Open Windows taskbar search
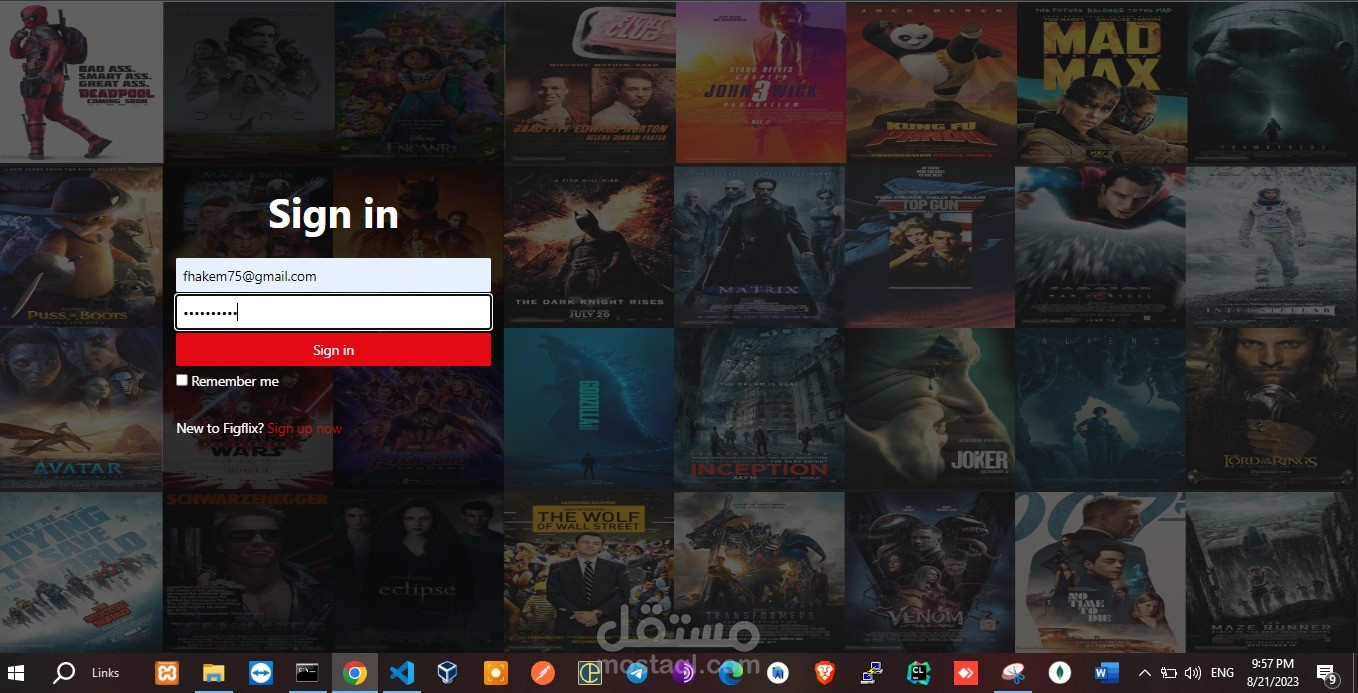The height and width of the screenshot is (693, 1358). pos(64,673)
